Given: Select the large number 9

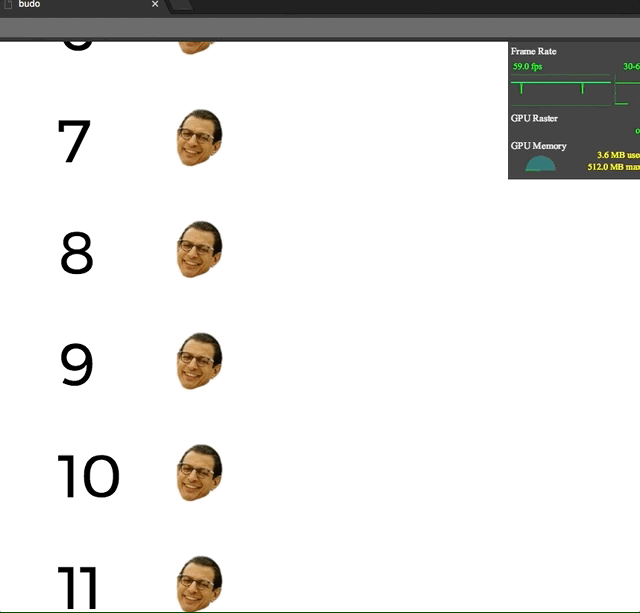Looking at the screenshot, I should coord(77,364).
